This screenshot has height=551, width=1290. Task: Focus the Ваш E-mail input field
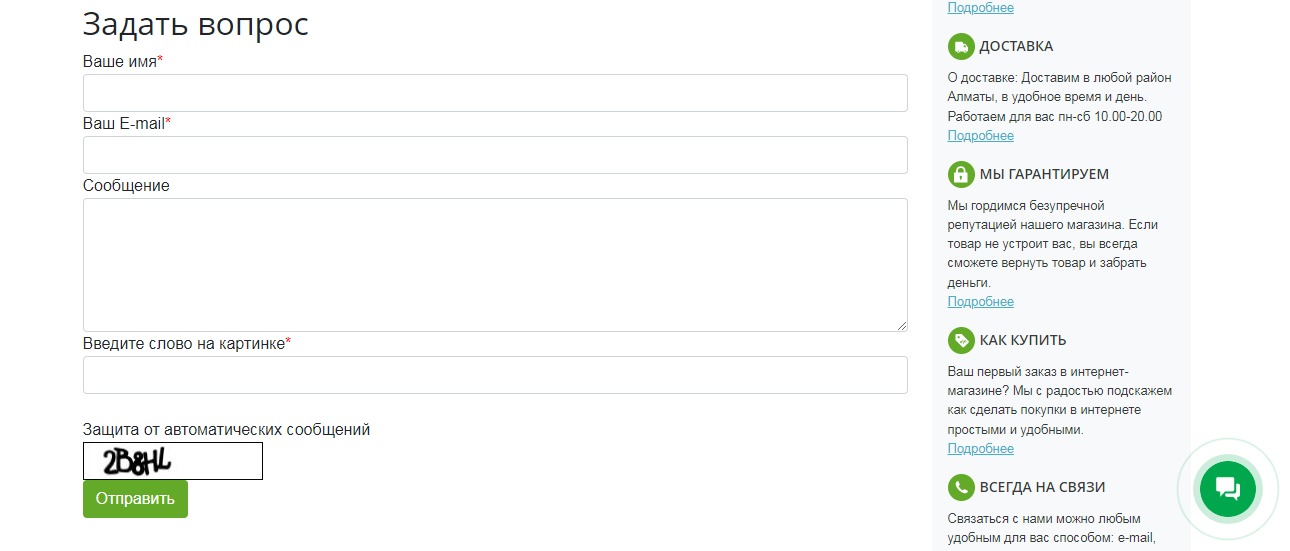[x=495, y=155]
